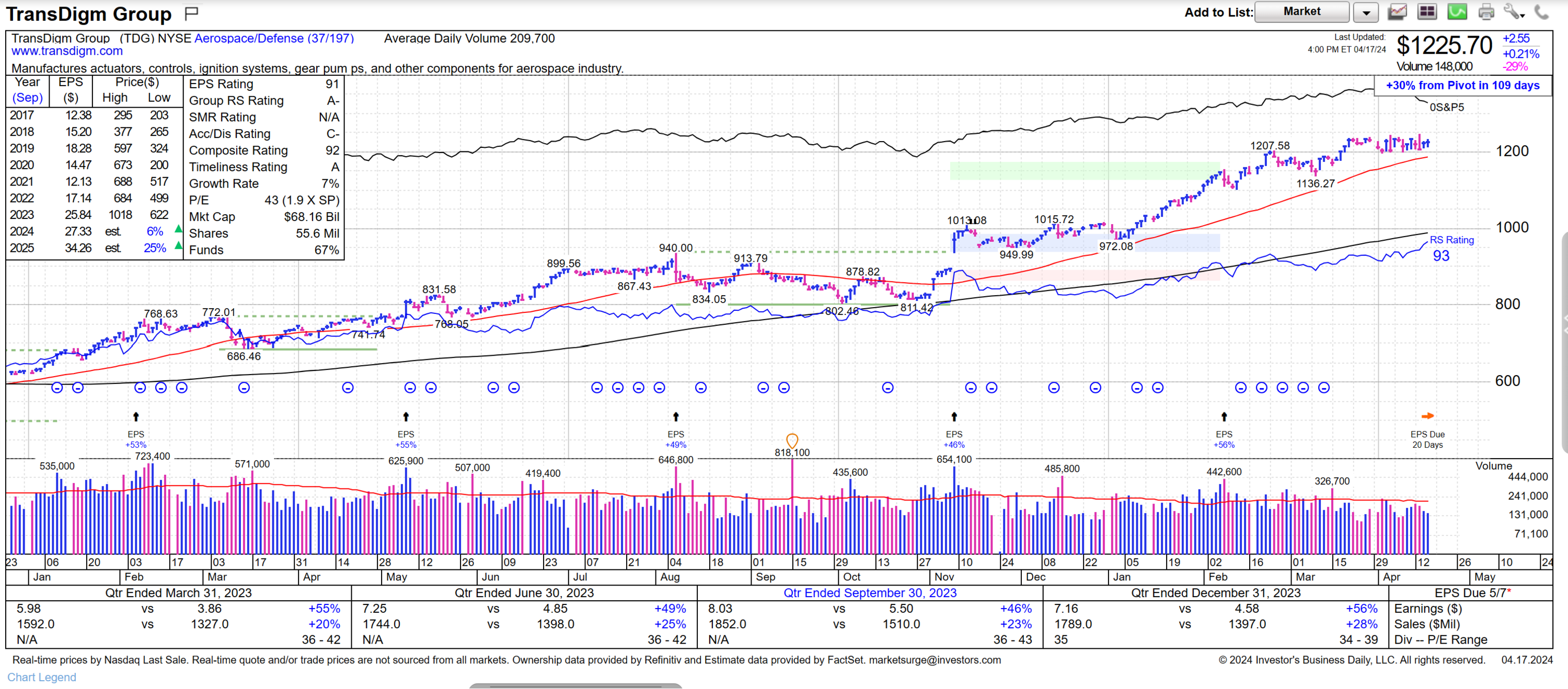Click the Group RS Rating A- value

333,101
